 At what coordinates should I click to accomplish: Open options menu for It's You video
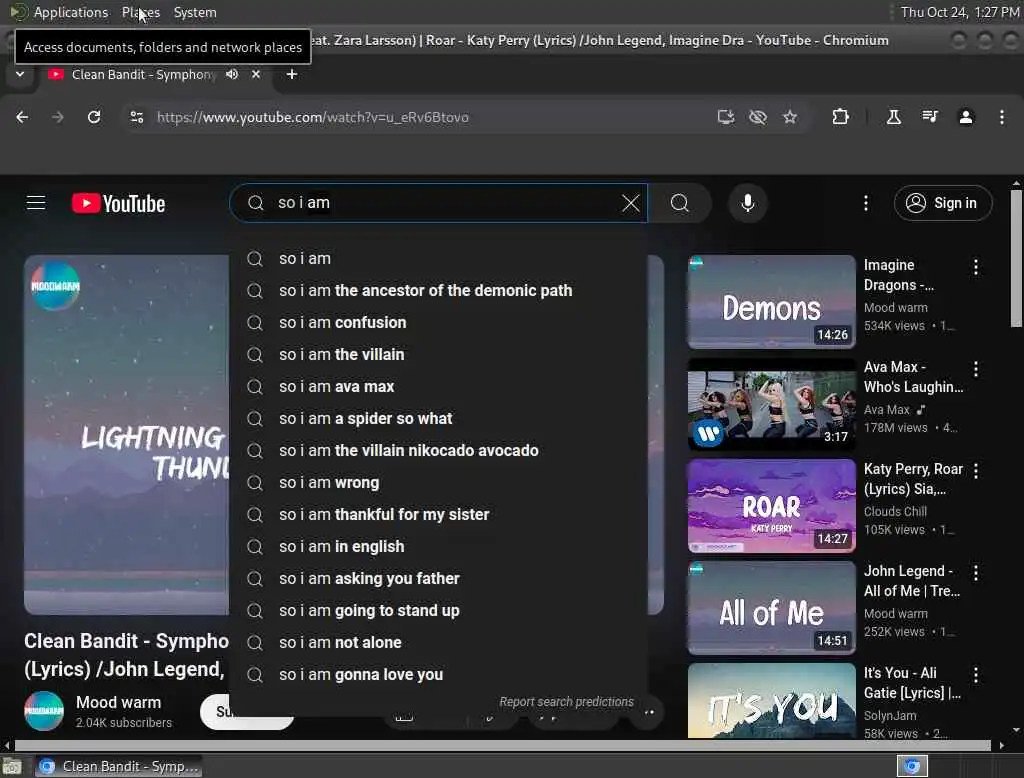tap(976, 675)
